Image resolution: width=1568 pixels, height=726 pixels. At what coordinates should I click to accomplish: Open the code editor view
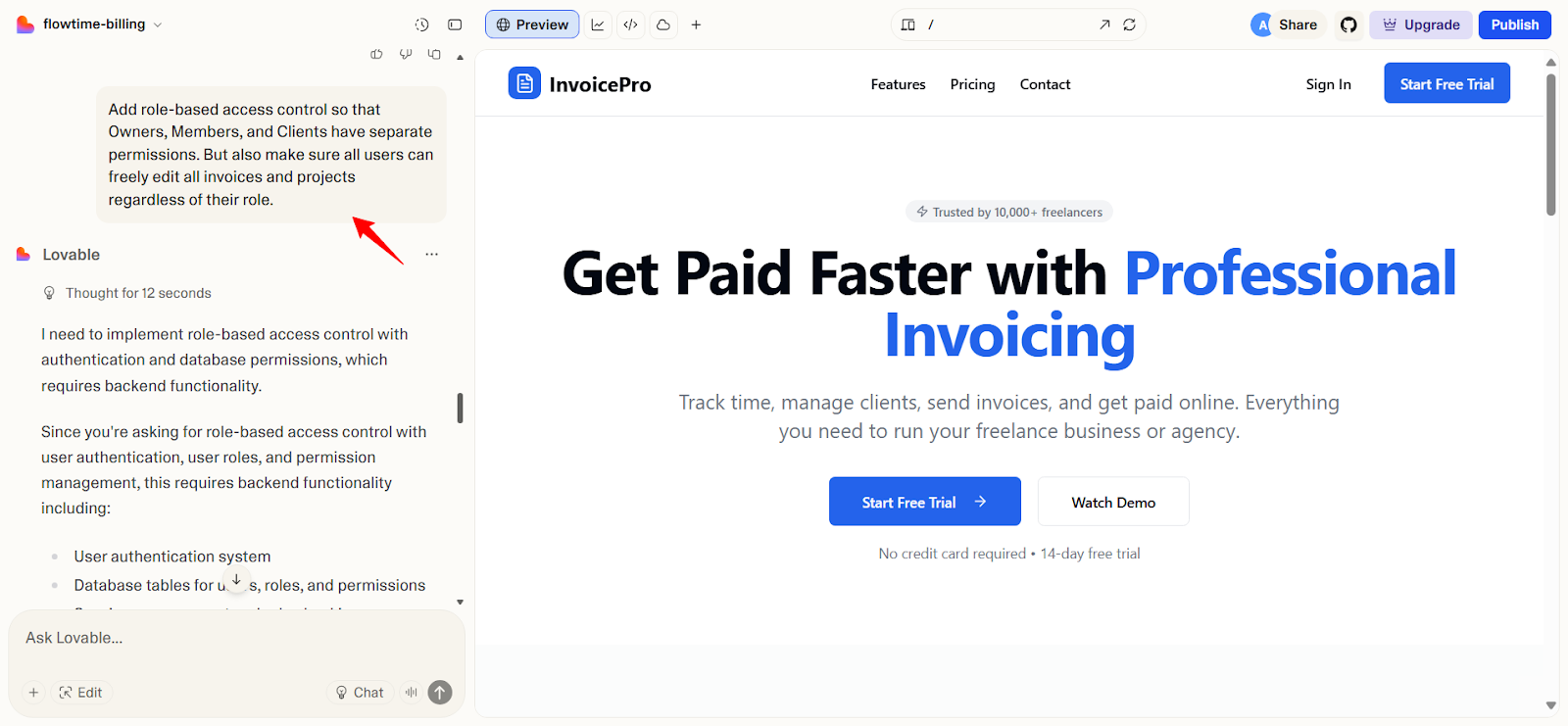[631, 24]
